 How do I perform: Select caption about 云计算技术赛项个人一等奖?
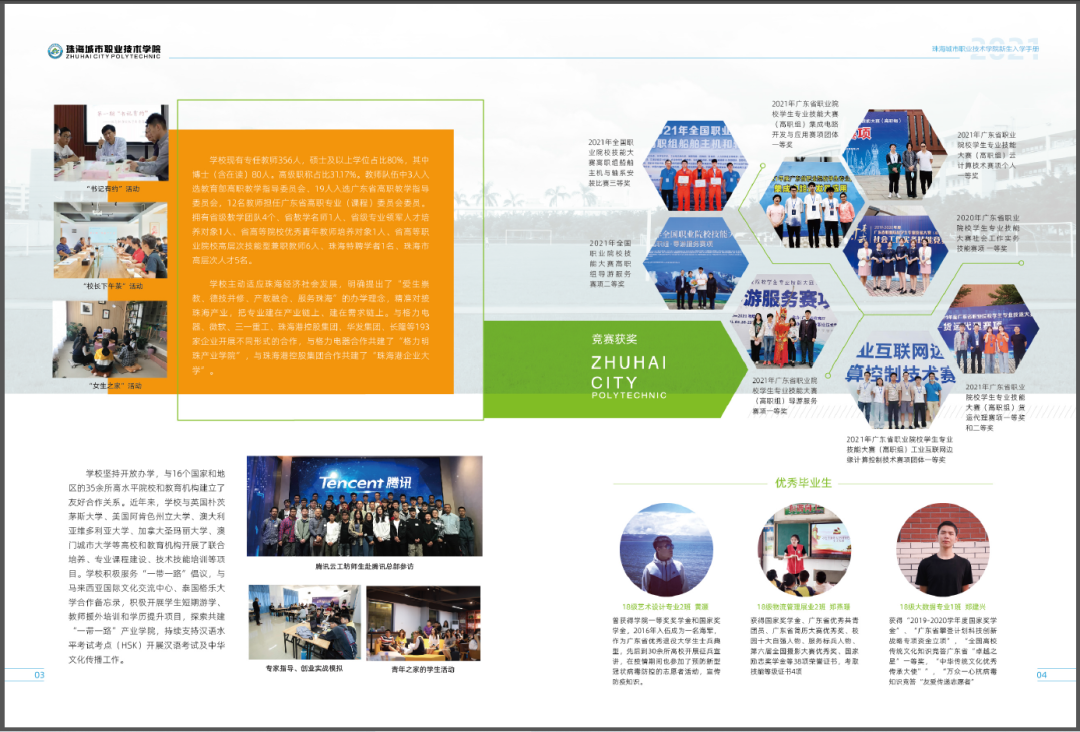(x=986, y=155)
